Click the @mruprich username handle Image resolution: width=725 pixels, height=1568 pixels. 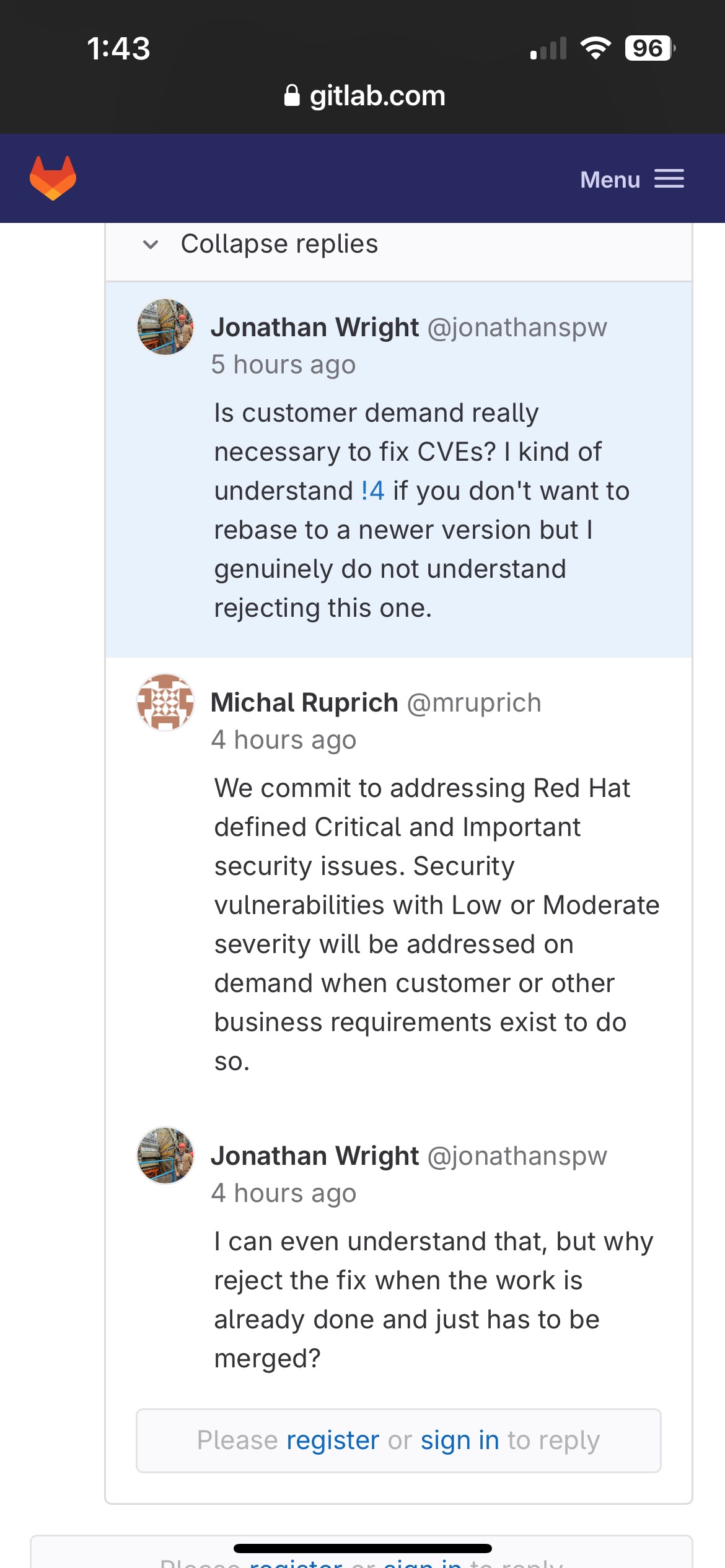coord(474,703)
